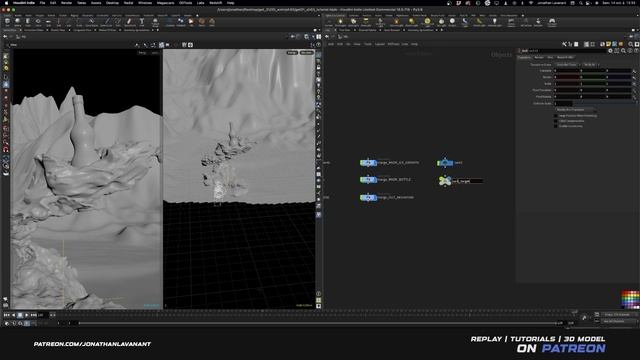This screenshot has width=640, height=360.
Task: Select the Font shelf tool
Action: pyautogui.click(x=142, y=22)
